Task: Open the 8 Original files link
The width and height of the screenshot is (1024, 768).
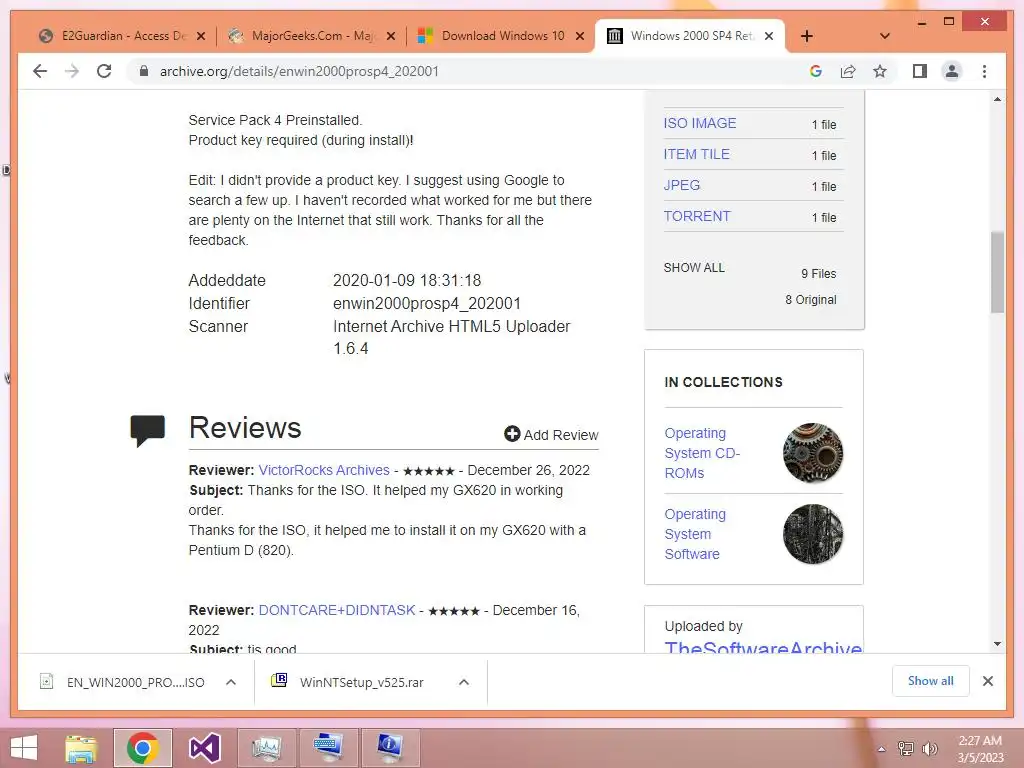Action: click(810, 300)
